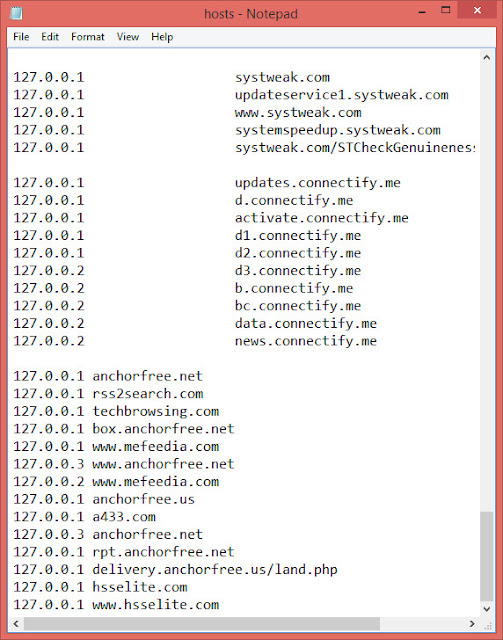The height and width of the screenshot is (640, 503).
Task: Click the horizontal scrollbar right arrow
Action: tap(472, 624)
